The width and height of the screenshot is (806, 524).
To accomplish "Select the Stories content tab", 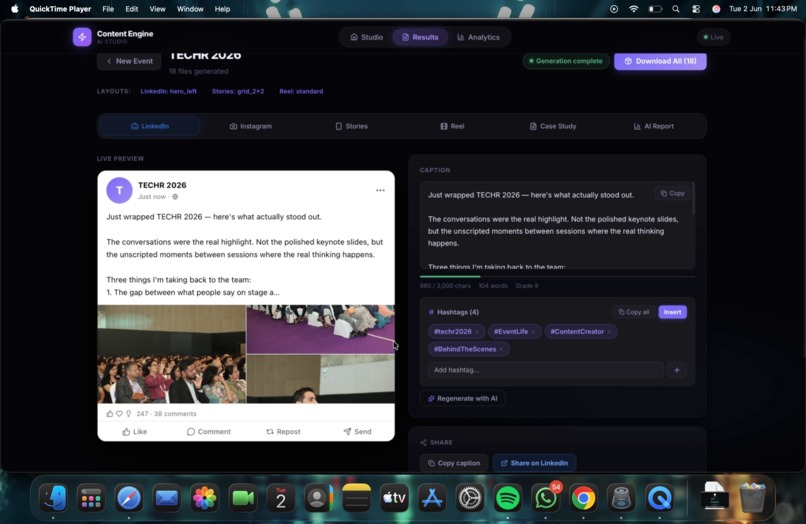I will pos(352,126).
